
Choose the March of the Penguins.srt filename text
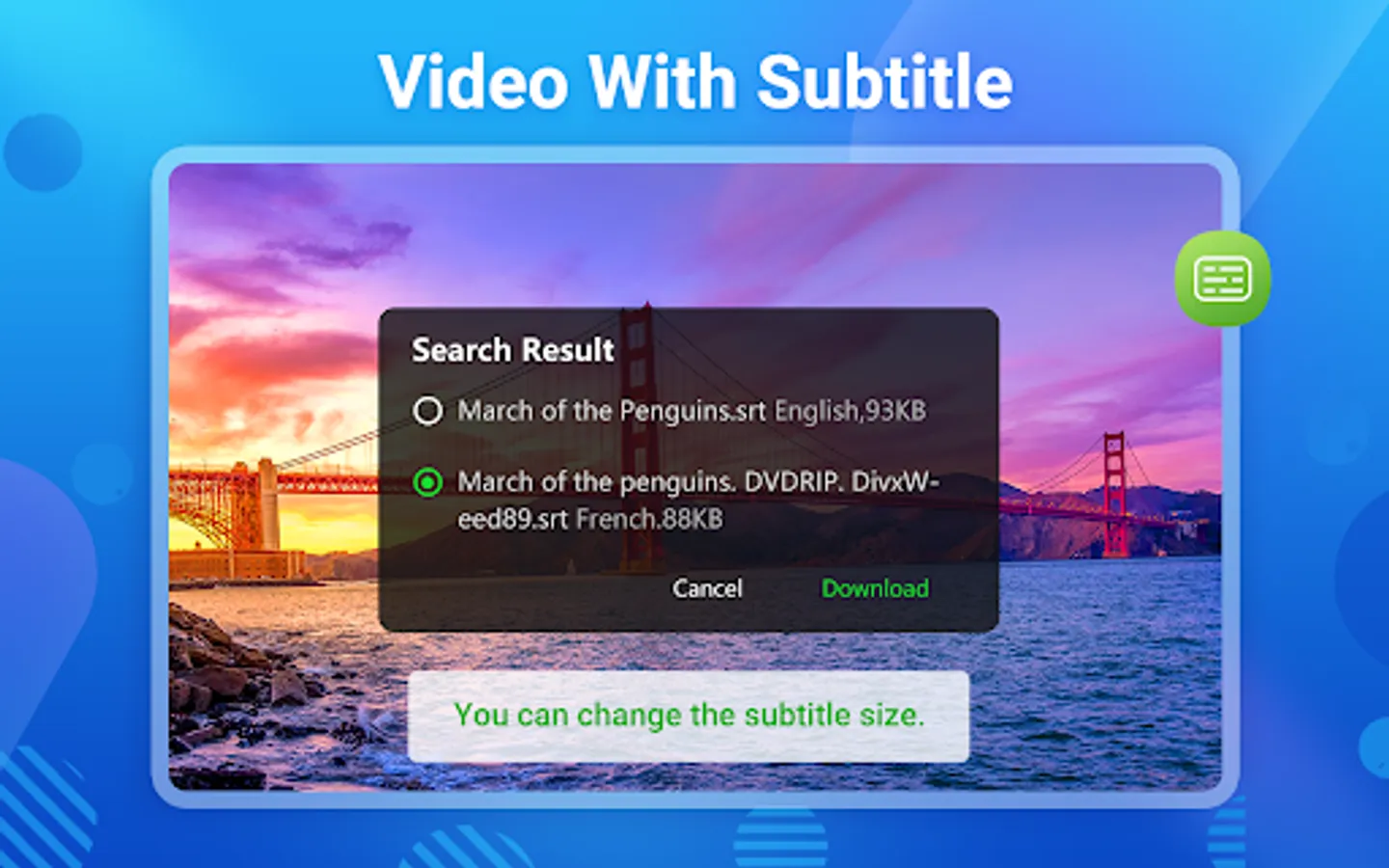point(612,411)
